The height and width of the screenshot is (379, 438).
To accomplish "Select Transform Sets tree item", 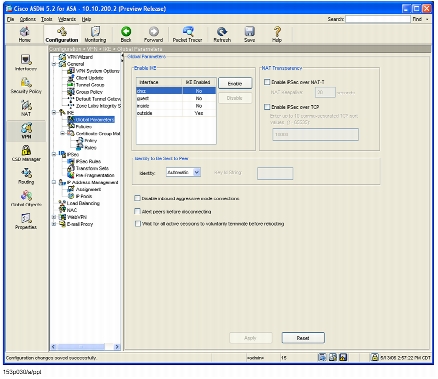I will (x=92, y=168).
